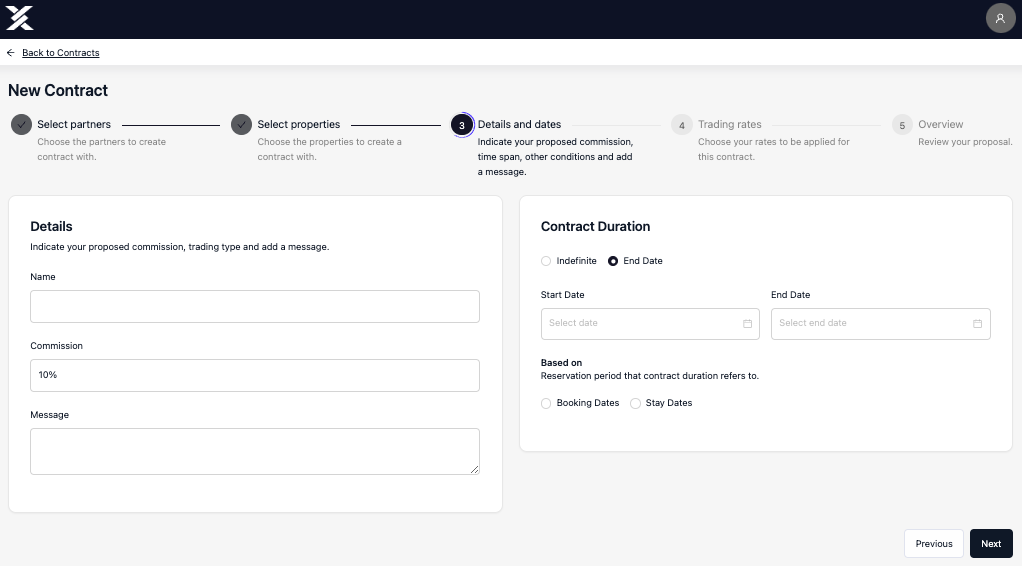This screenshot has width=1022, height=566.
Task: Click the Details section heading
Action: pyautogui.click(x=51, y=226)
